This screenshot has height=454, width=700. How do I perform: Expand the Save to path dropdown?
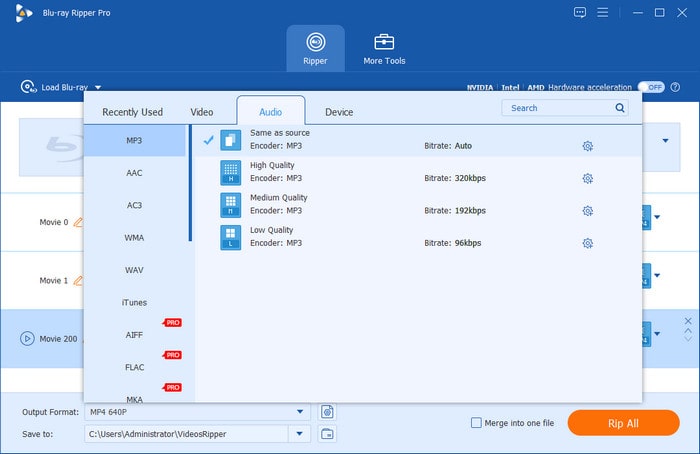300,434
